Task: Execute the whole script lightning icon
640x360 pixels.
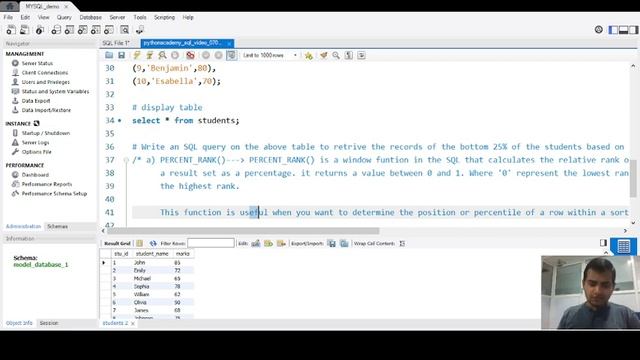Action: click(x=137, y=55)
